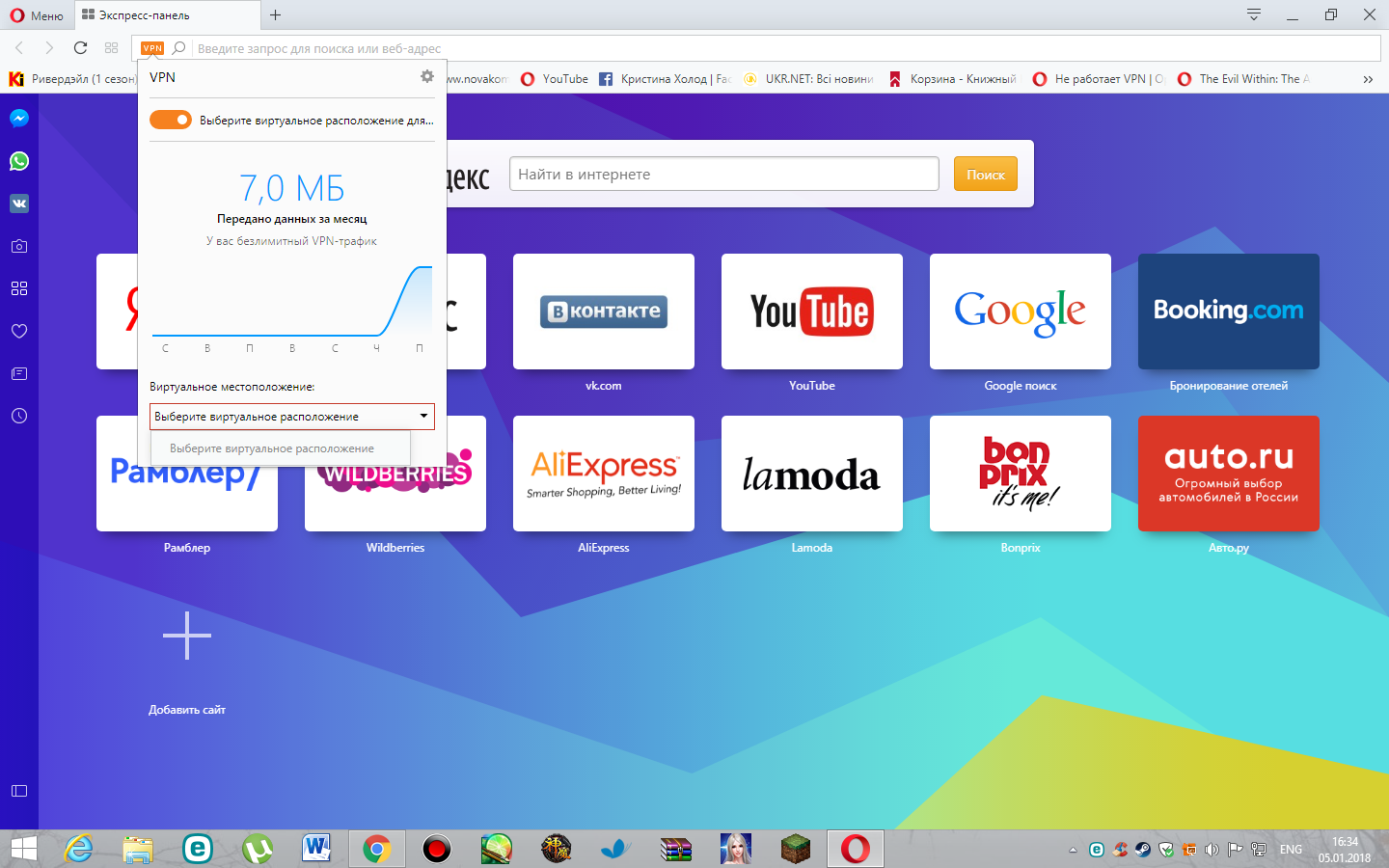Open the Booking.com speed dial tile
Viewport: 1389px width, 868px height.
[x=1229, y=312]
